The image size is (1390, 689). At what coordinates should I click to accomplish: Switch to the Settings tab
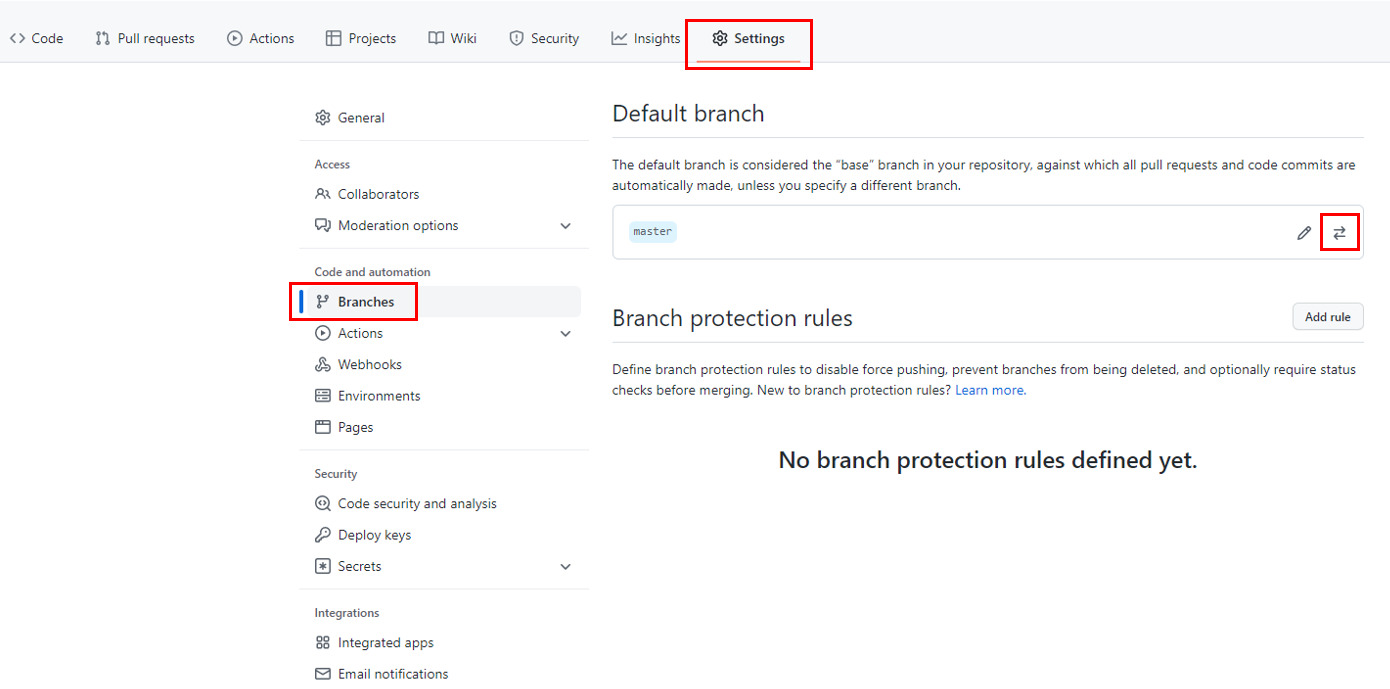748,38
